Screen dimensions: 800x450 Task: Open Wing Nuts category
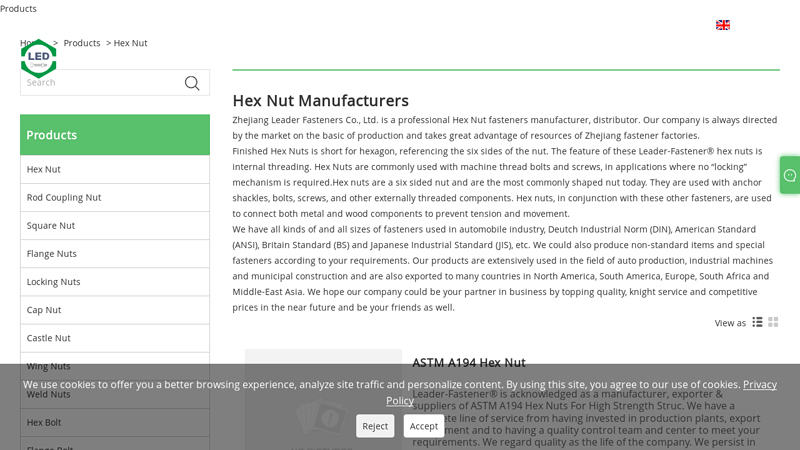(x=115, y=366)
